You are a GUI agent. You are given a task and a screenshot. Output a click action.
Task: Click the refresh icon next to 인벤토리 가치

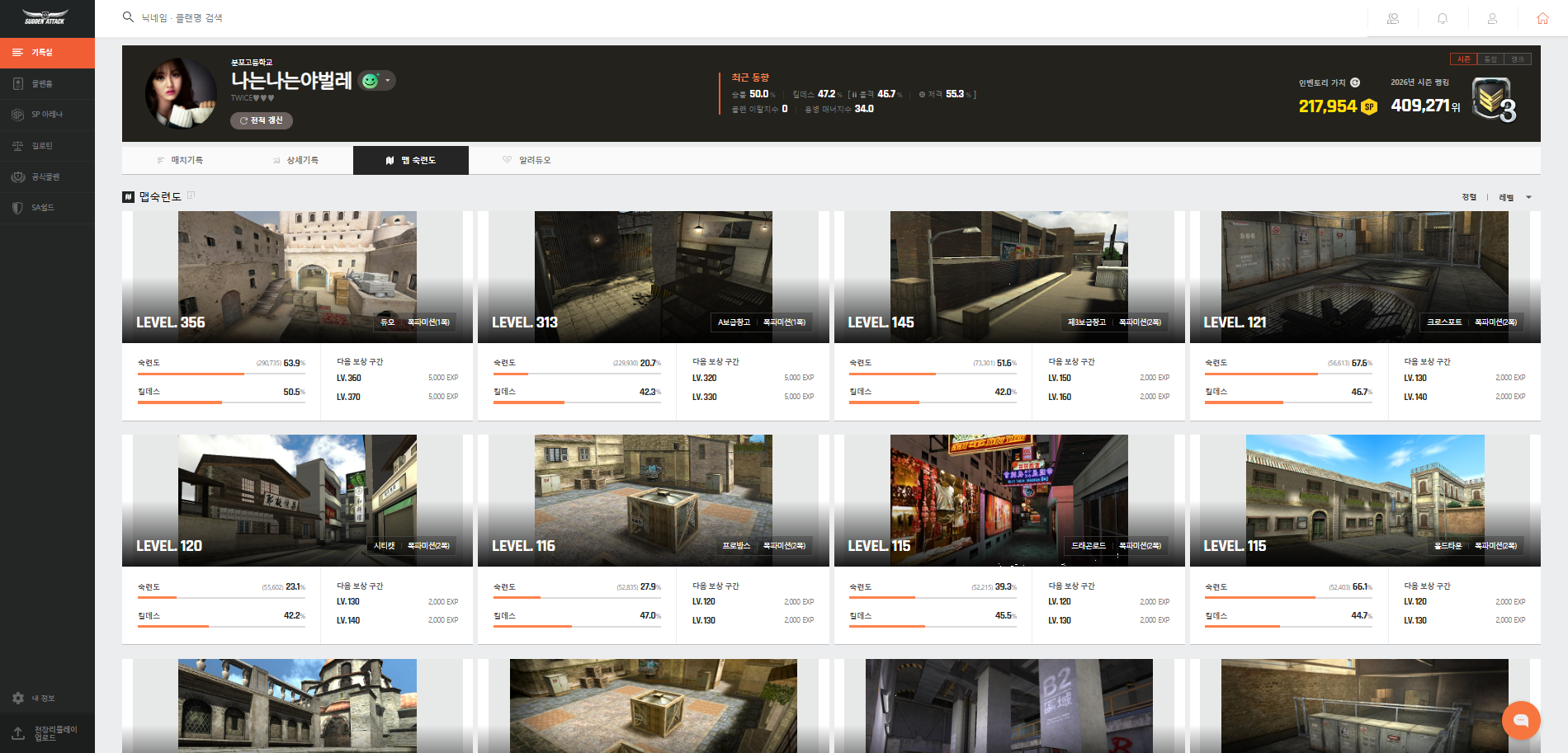click(1355, 82)
